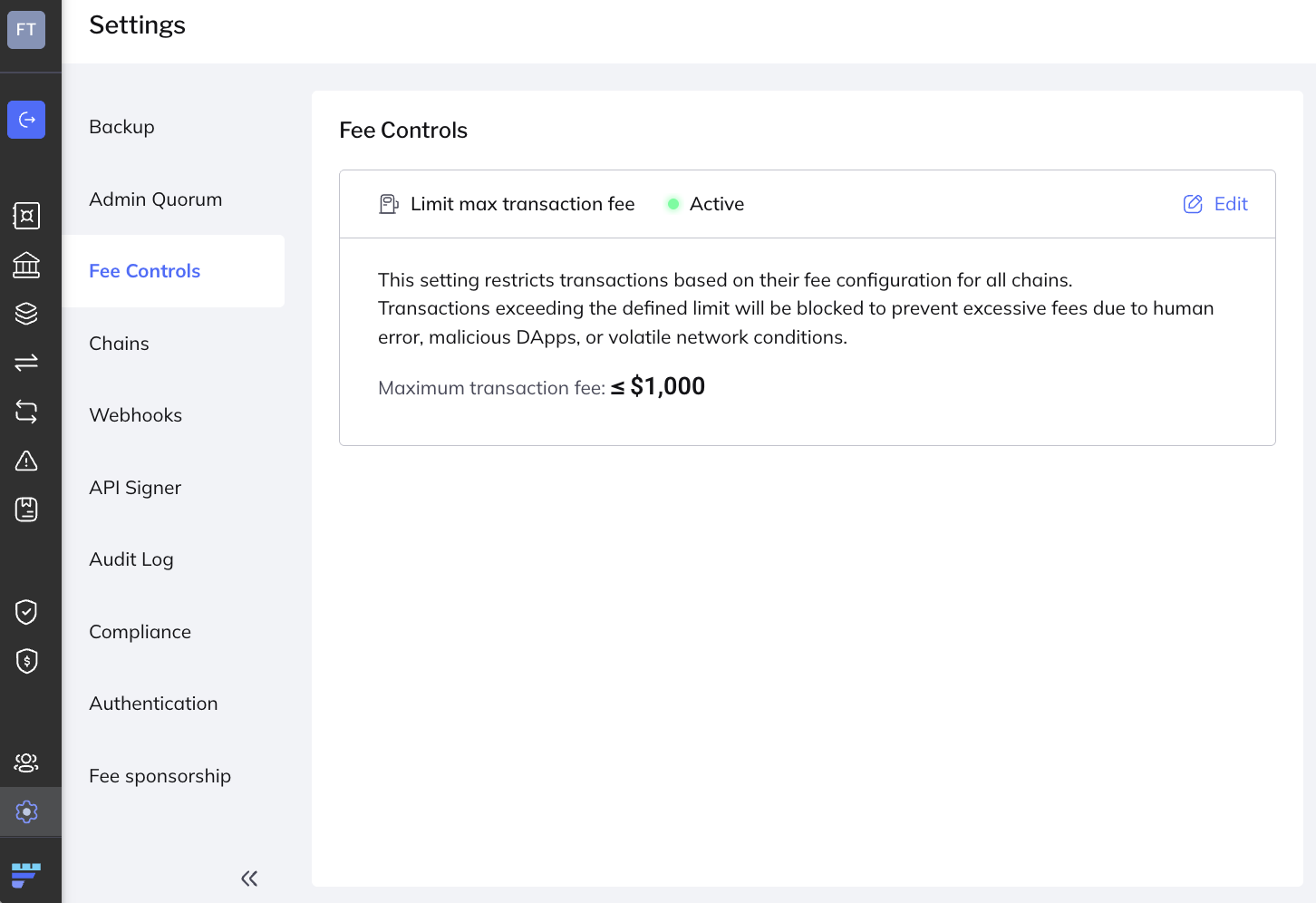1316x903 pixels.
Task: Click the shield with dollar sign icon
Action: 26,661
